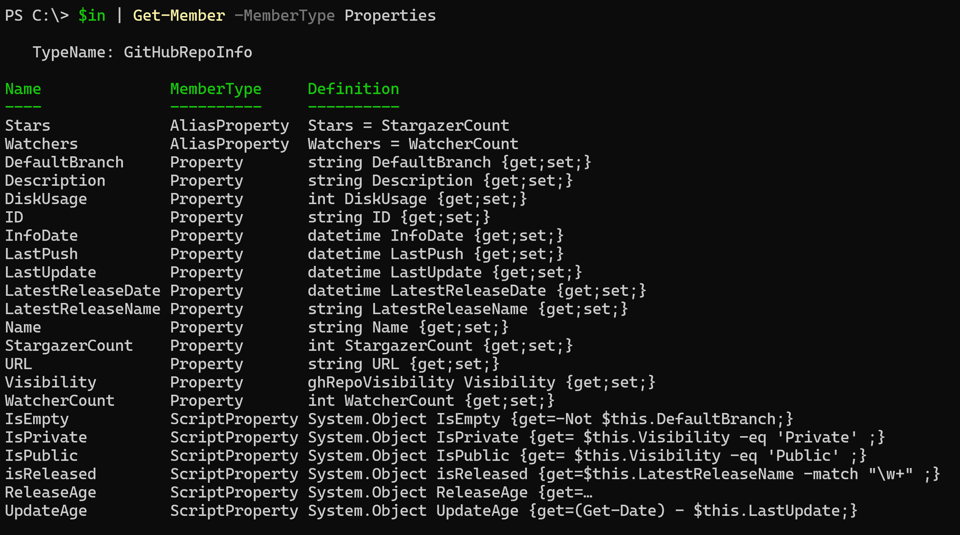Click ScriptProperty in the UpdateAge row

[x=234, y=512]
